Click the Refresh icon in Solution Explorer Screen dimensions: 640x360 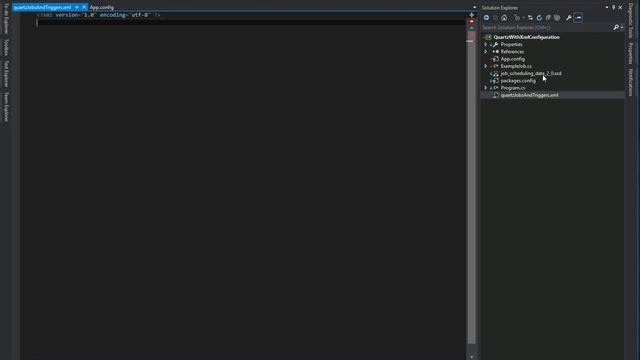[x=539, y=18]
